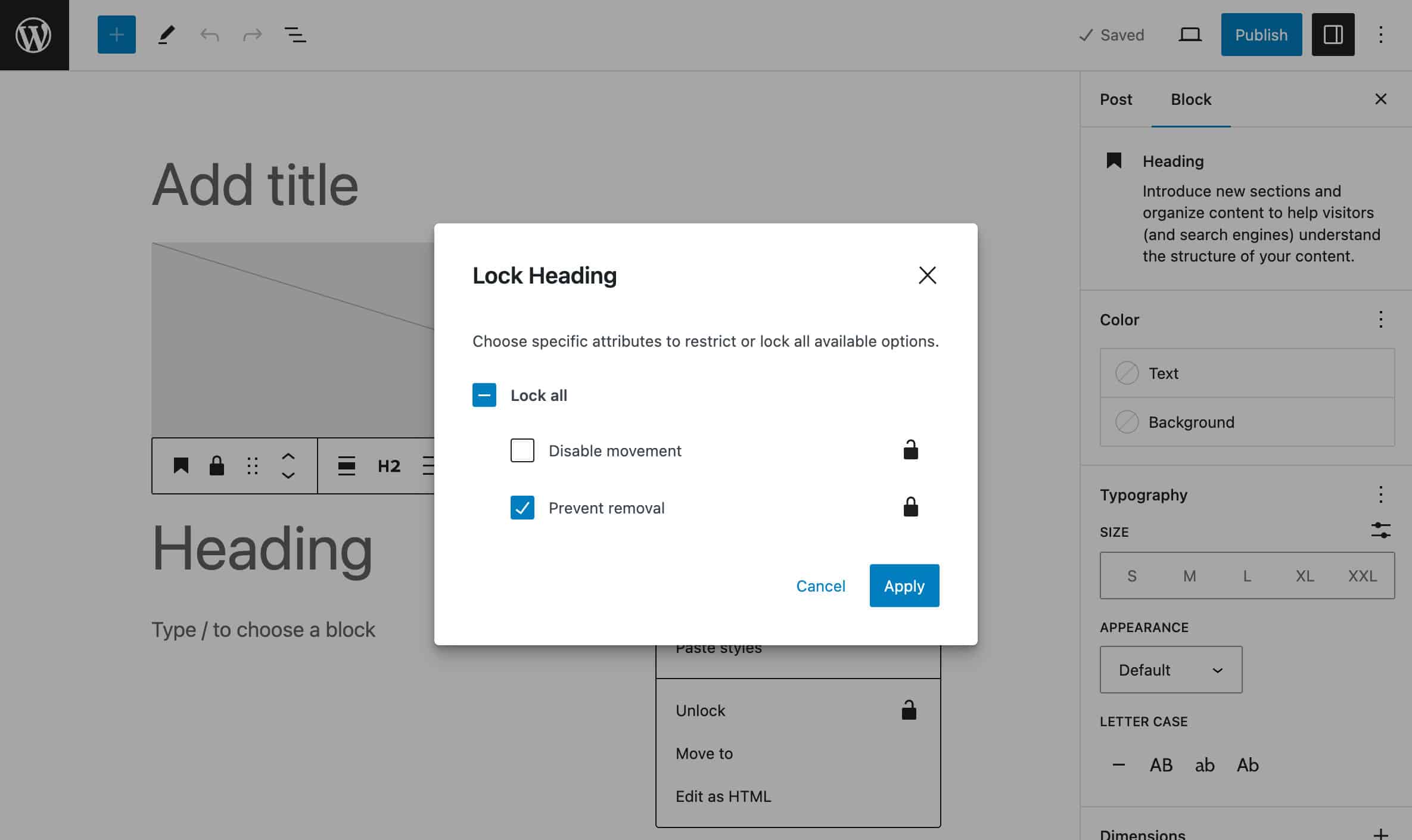Switch to the Block tab
1412x840 pixels.
click(x=1191, y=99)
